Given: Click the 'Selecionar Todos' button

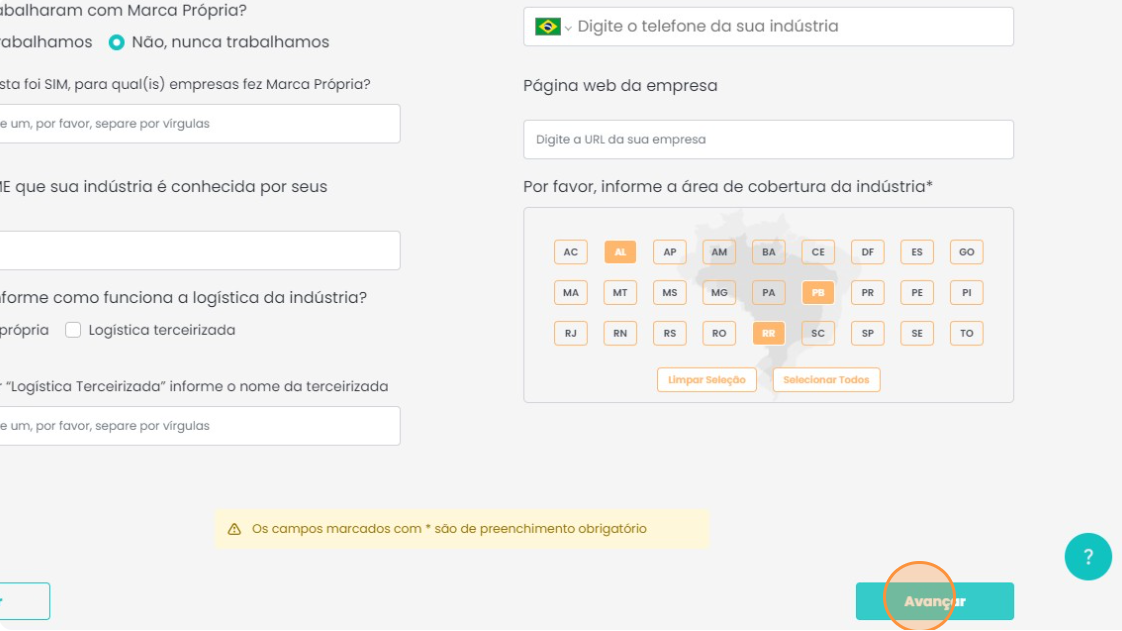Looking at the screenshot, I should (x=826, y=380).
